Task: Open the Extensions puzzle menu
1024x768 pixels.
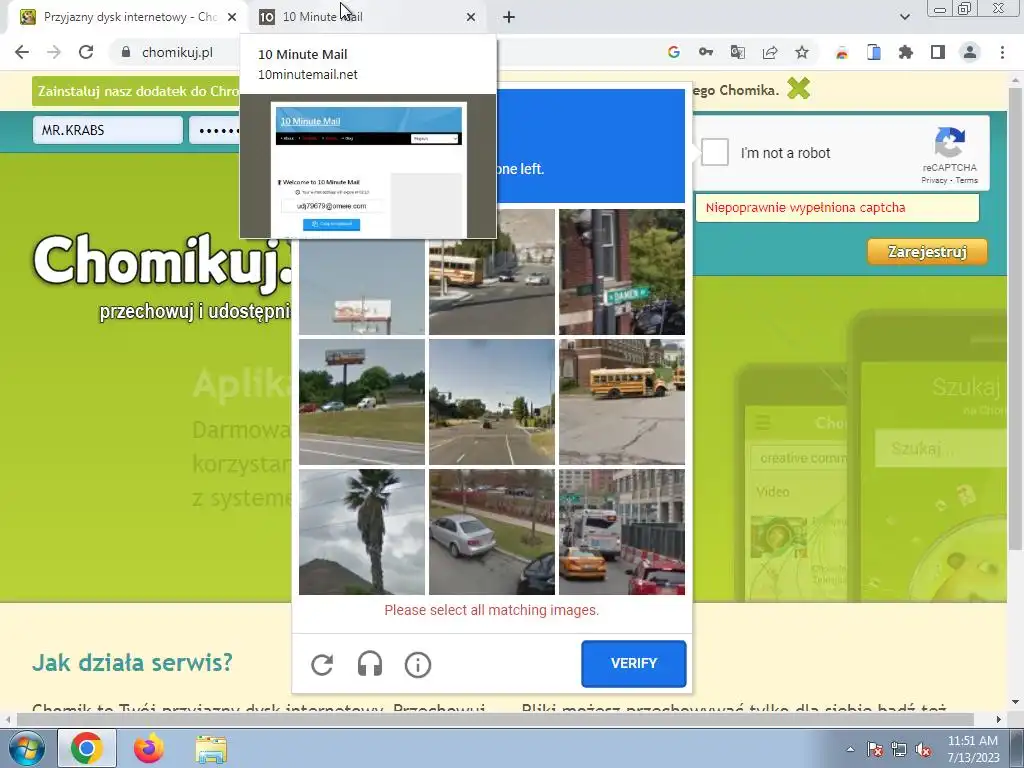Action: [906, 52]
